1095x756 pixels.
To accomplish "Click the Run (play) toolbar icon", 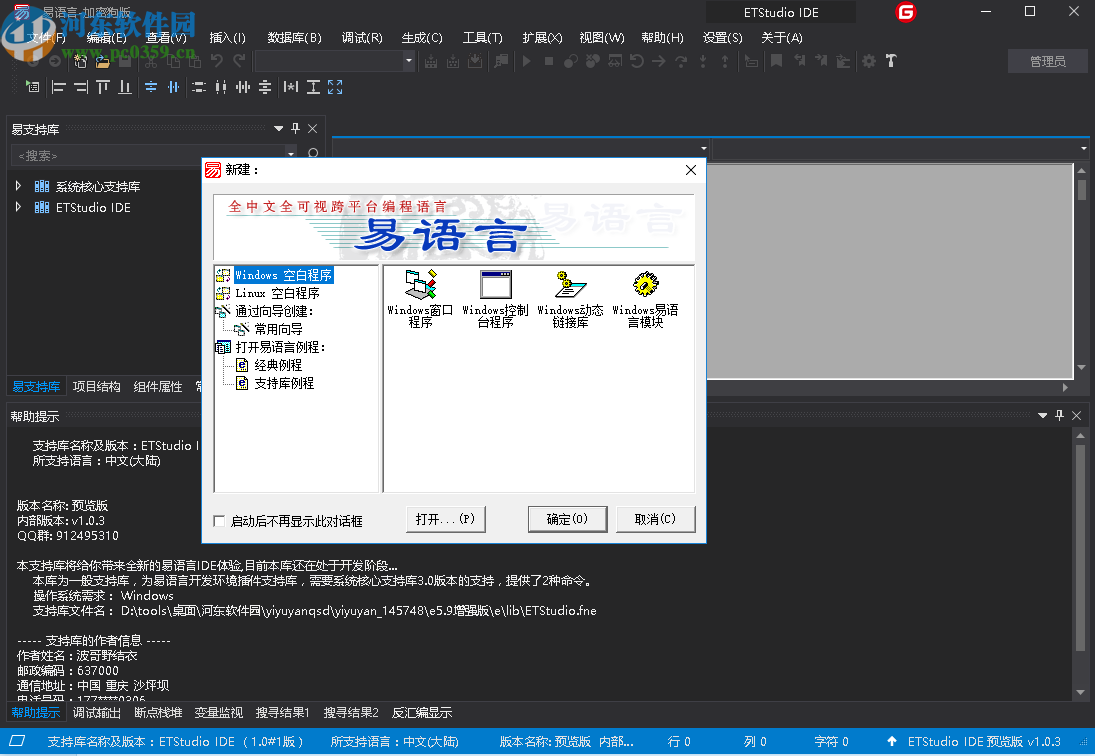I will click(525, 61).
